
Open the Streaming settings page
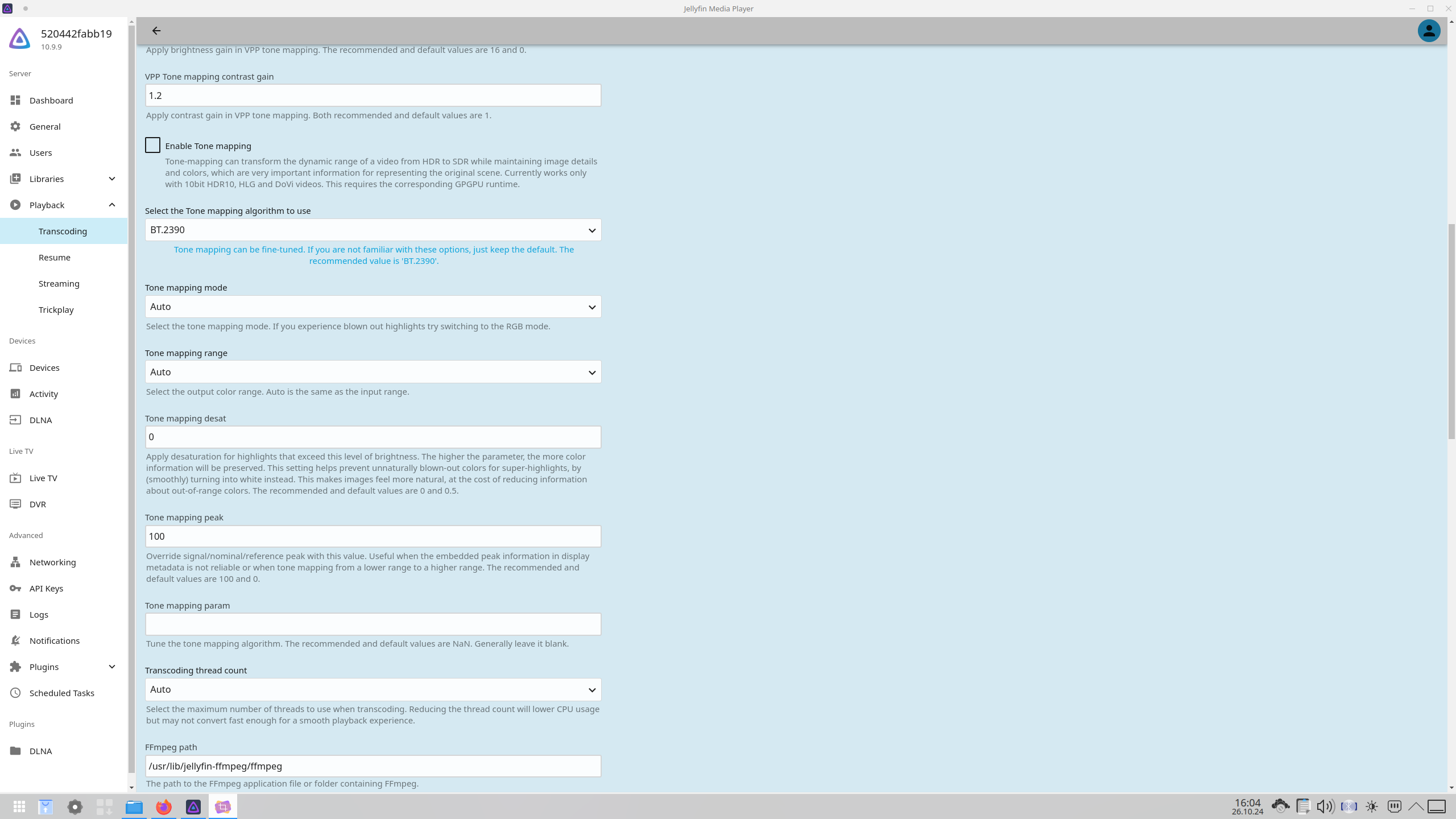pyautogui.click(x=59, y=283)
